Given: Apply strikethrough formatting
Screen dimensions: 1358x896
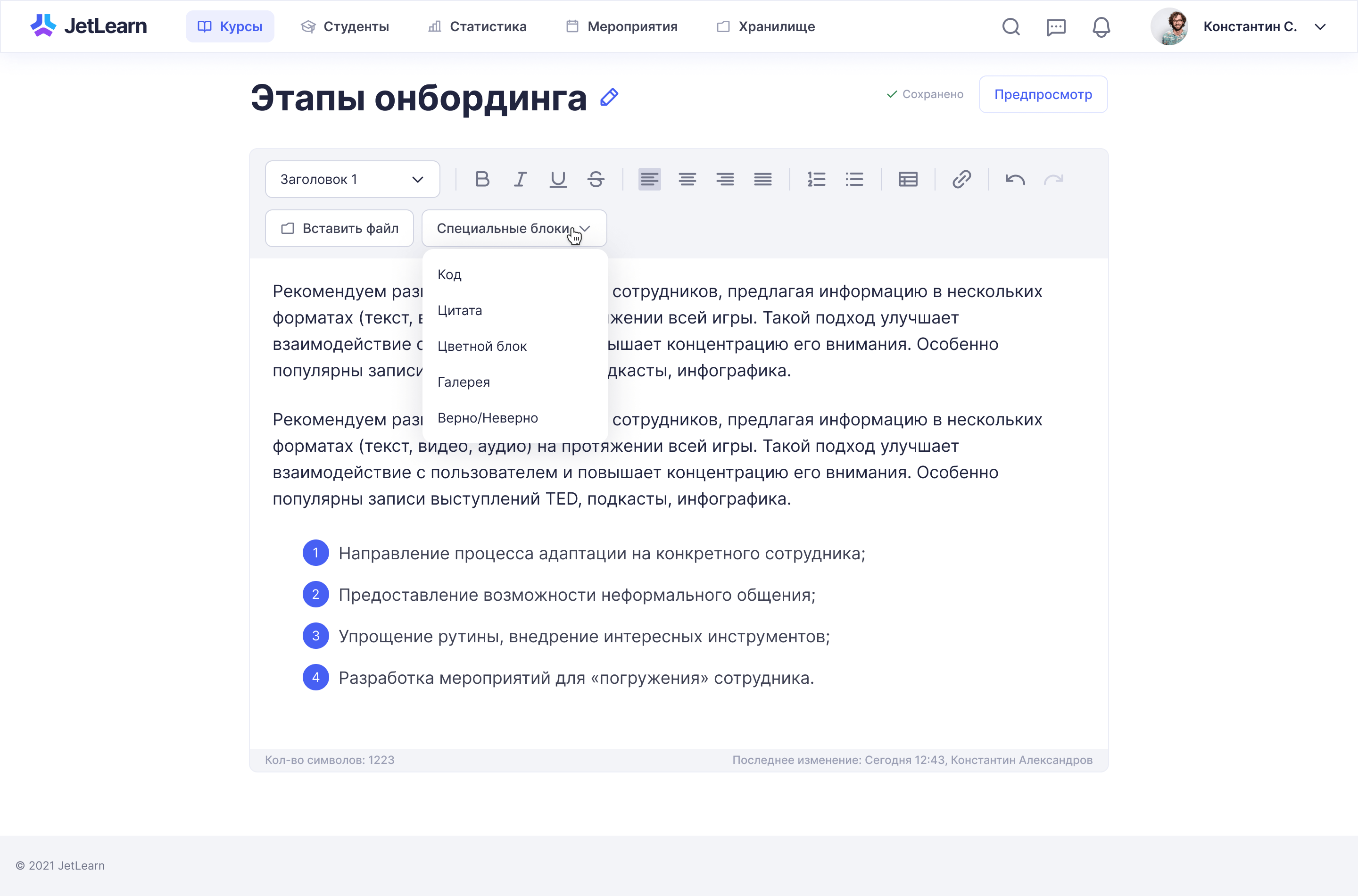Looking at the screenshot, I should pos(596,179).
